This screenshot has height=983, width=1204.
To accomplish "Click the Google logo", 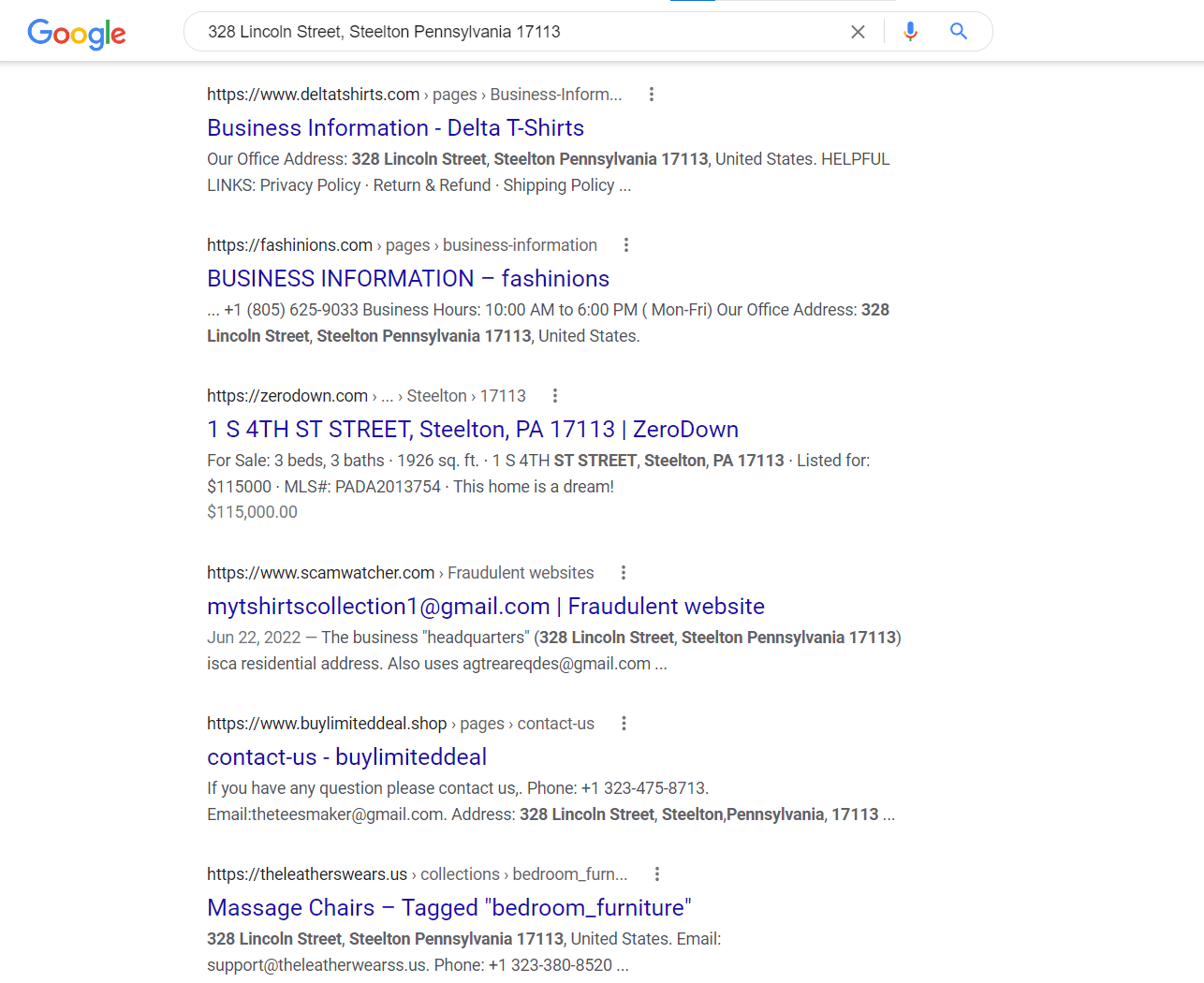I will click(x=77, y=34).
